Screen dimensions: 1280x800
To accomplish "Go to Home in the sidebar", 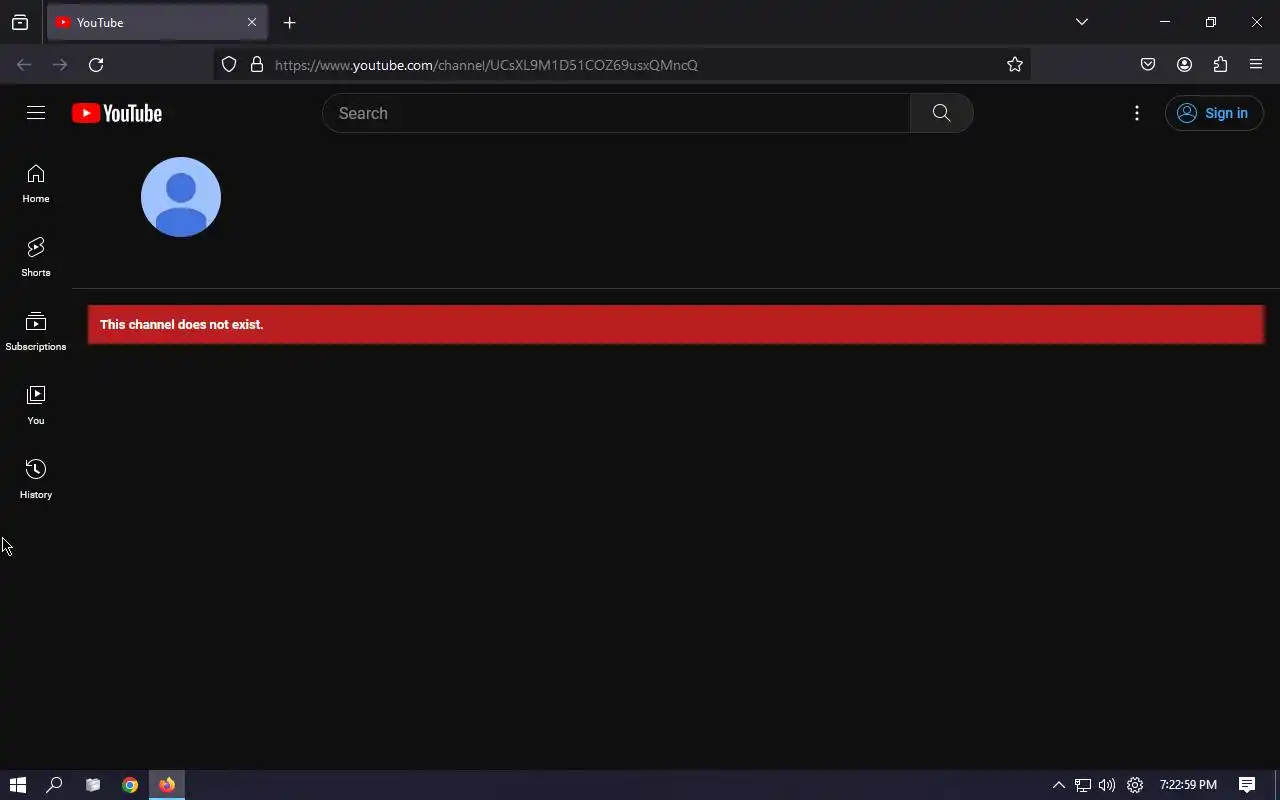I will tap(36, 184).
